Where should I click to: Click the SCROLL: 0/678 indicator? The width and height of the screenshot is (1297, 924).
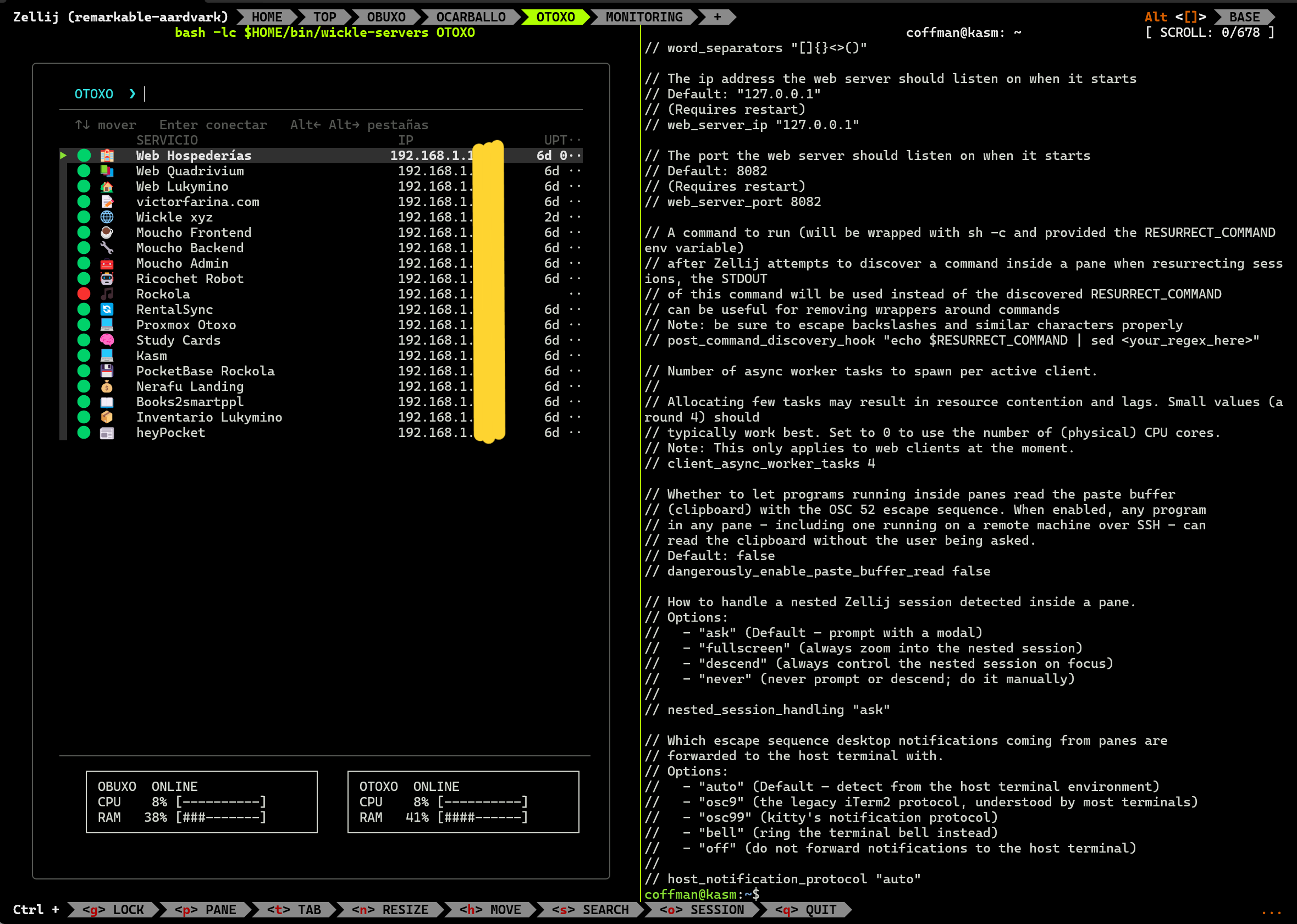tap(1210, 32)
